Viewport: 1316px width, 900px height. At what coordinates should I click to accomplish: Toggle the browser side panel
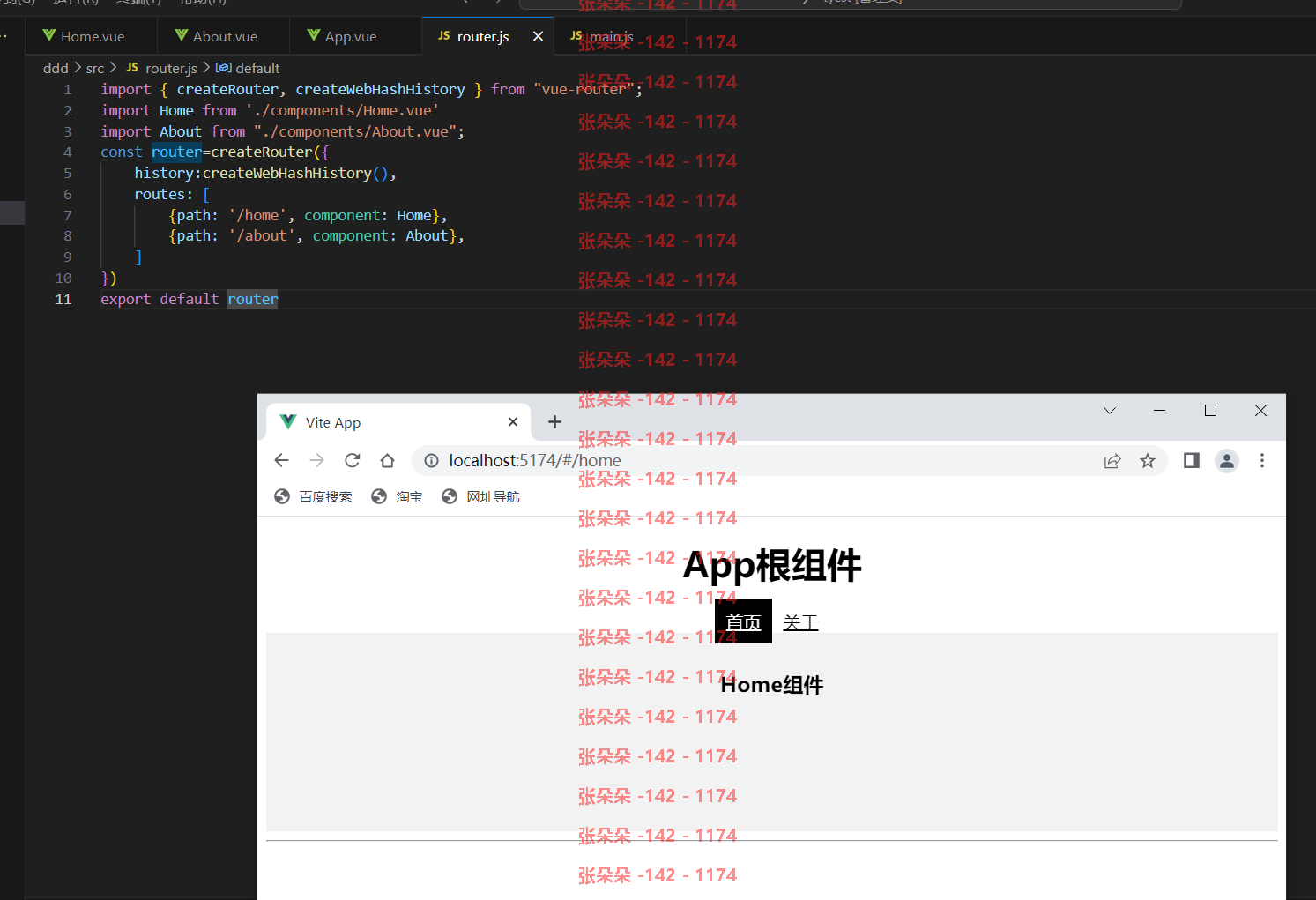point(1192,460)
